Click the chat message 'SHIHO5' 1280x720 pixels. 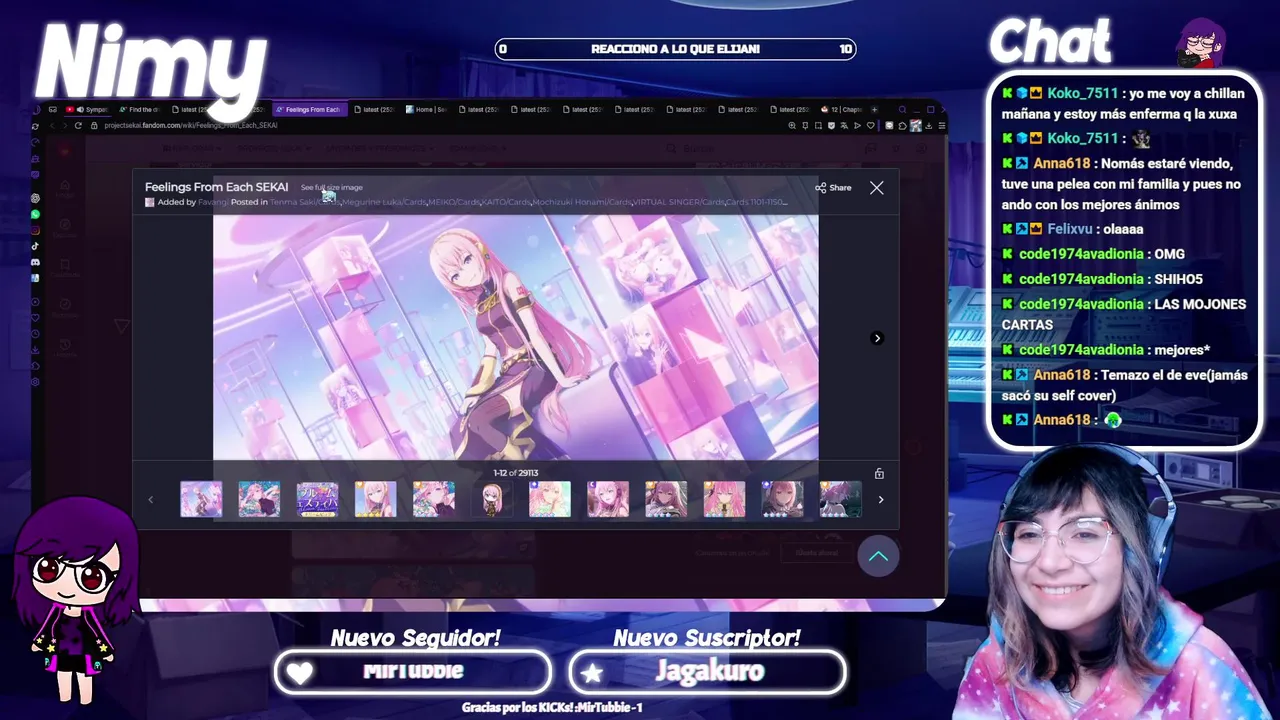tap(1178, 279)
